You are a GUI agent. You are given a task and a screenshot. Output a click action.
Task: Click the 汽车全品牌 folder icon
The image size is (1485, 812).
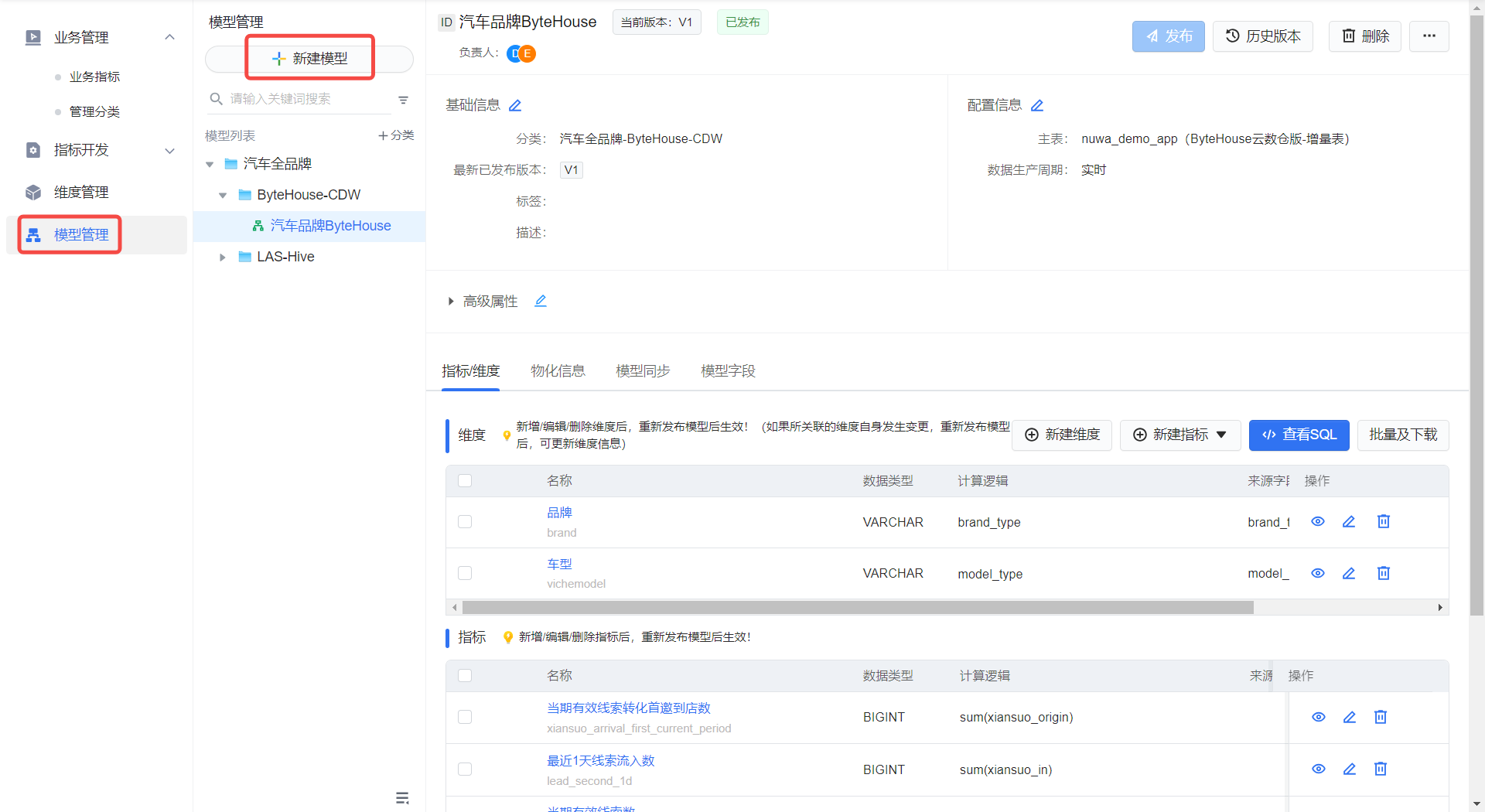(x=230, y=164)
